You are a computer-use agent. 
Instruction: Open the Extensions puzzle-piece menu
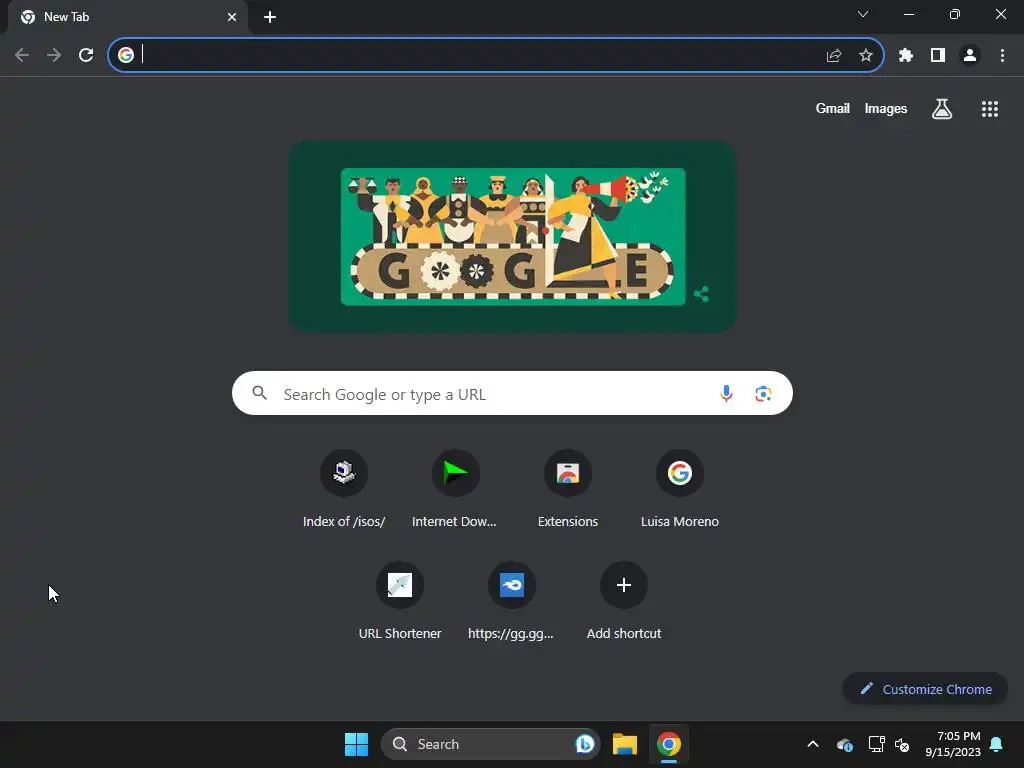(x=905, y=56)
